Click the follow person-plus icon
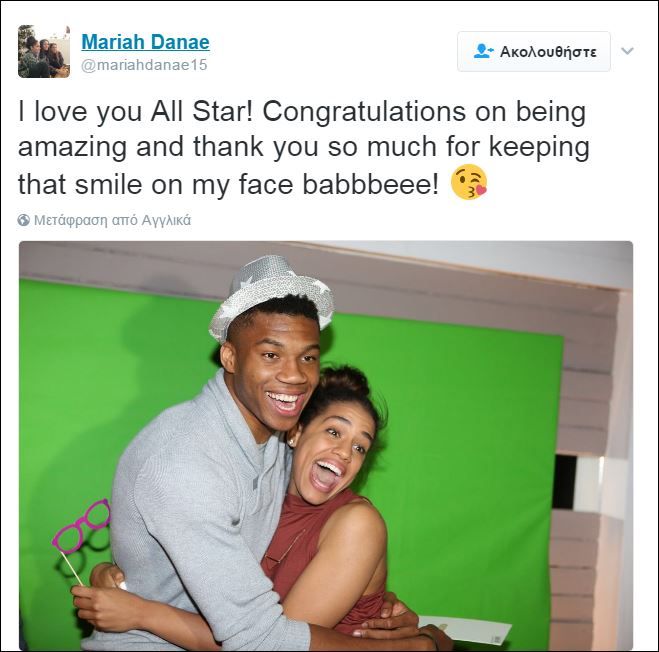This screenshot has width=659, height=652. pyautogui.click(x=483, y=51)
